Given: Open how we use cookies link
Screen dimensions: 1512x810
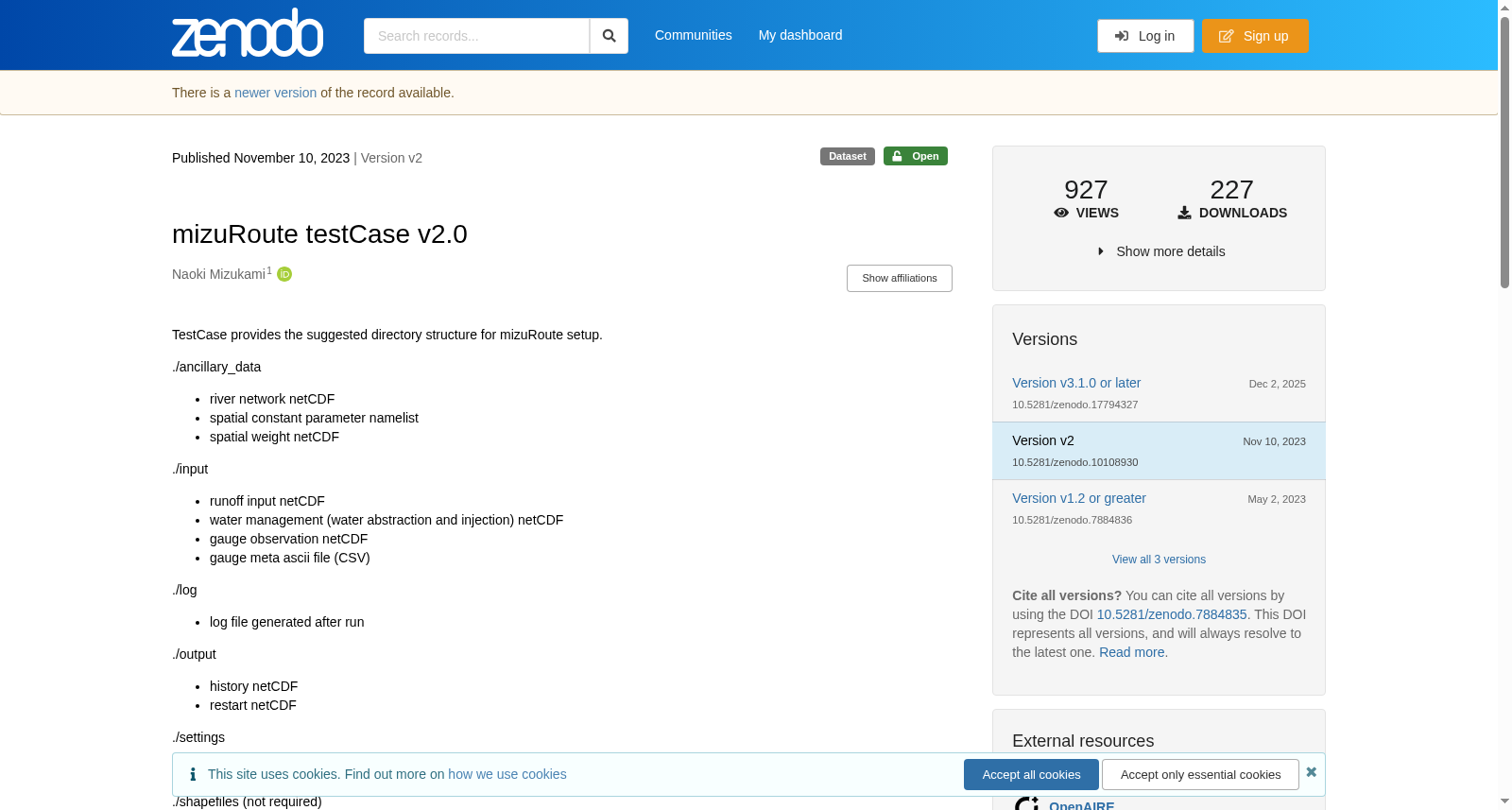Looking at the screenshot, I should [507, 774].
